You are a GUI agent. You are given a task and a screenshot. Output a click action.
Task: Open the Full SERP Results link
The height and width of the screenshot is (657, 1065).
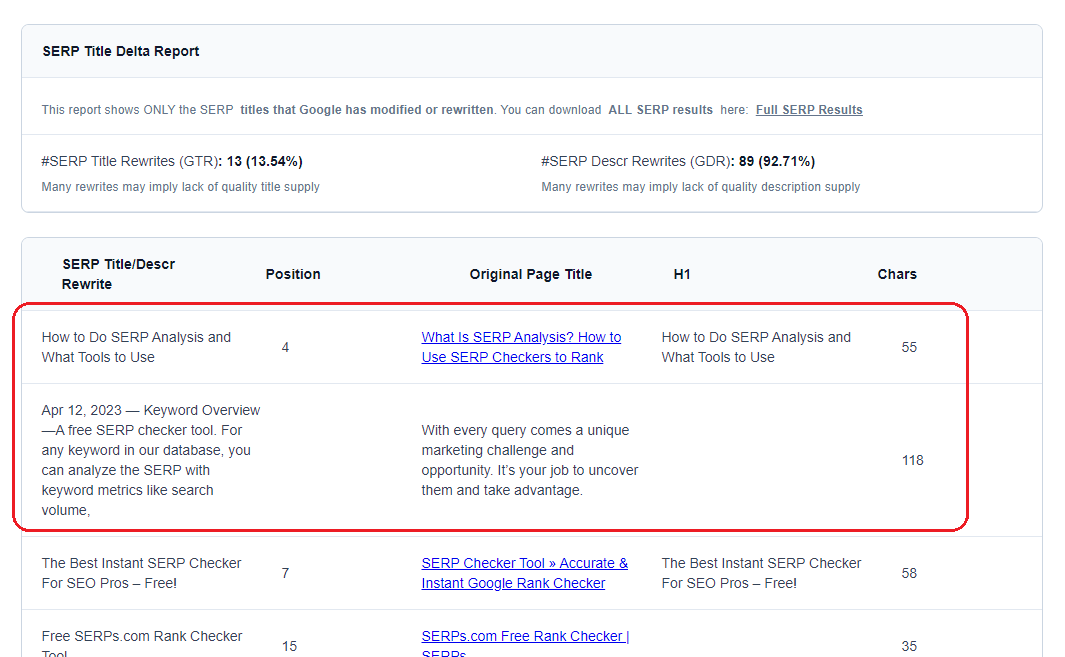[x=808, y=110]
